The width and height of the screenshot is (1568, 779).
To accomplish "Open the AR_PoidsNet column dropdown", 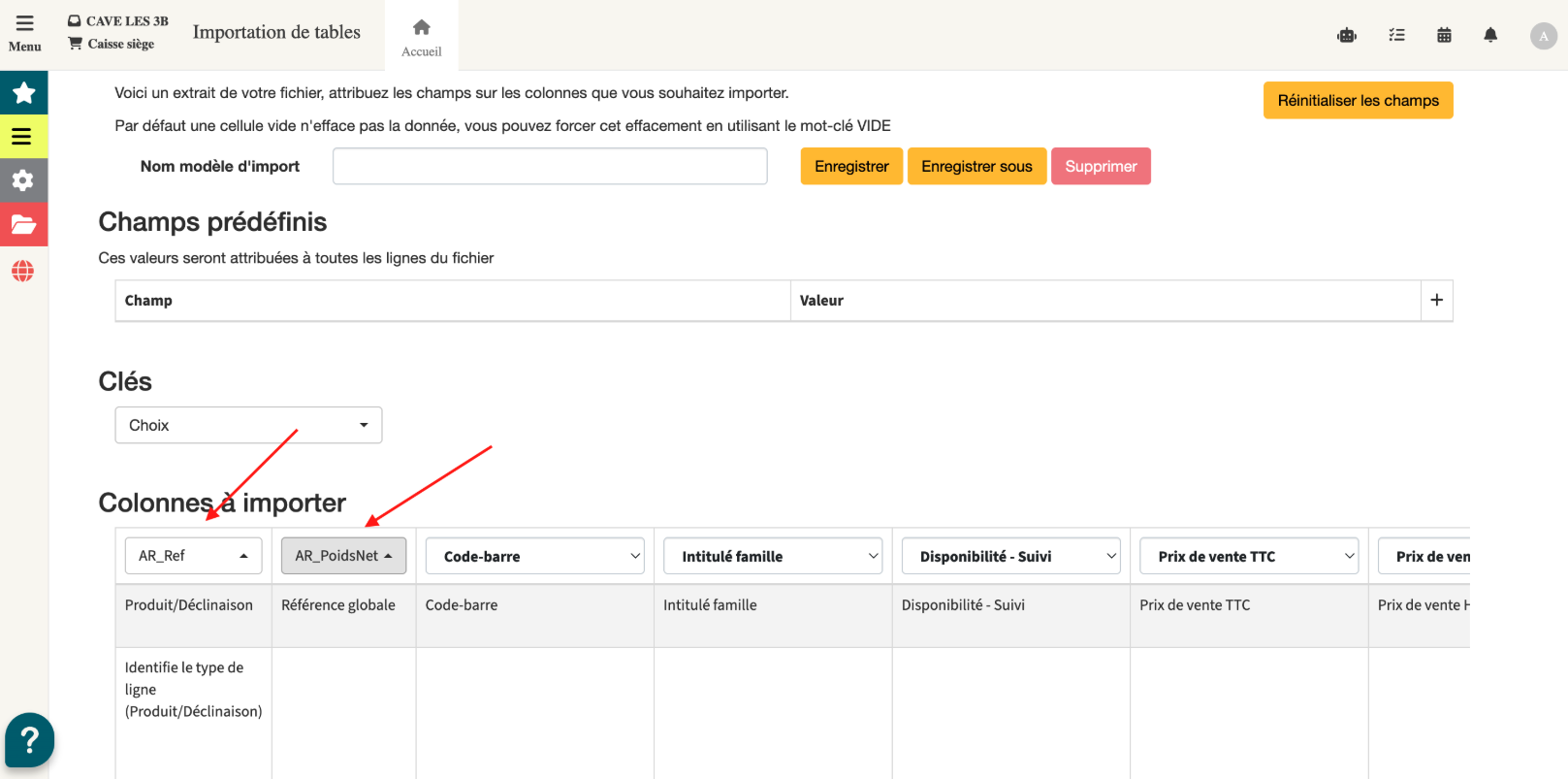I will [343, 556].
